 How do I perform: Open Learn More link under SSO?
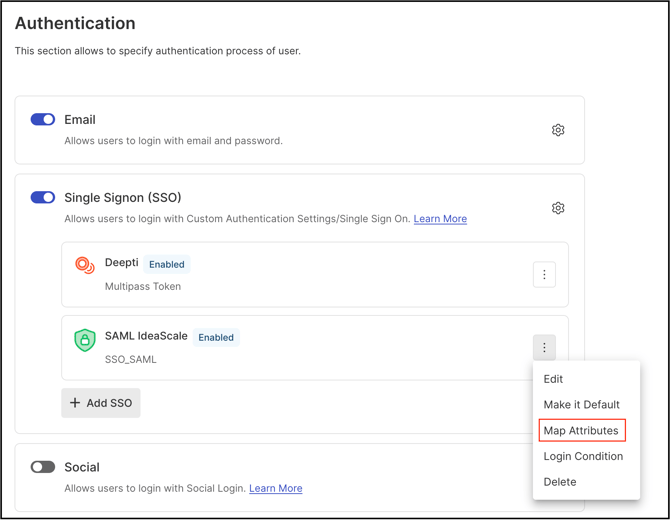[x=440, y=219]
